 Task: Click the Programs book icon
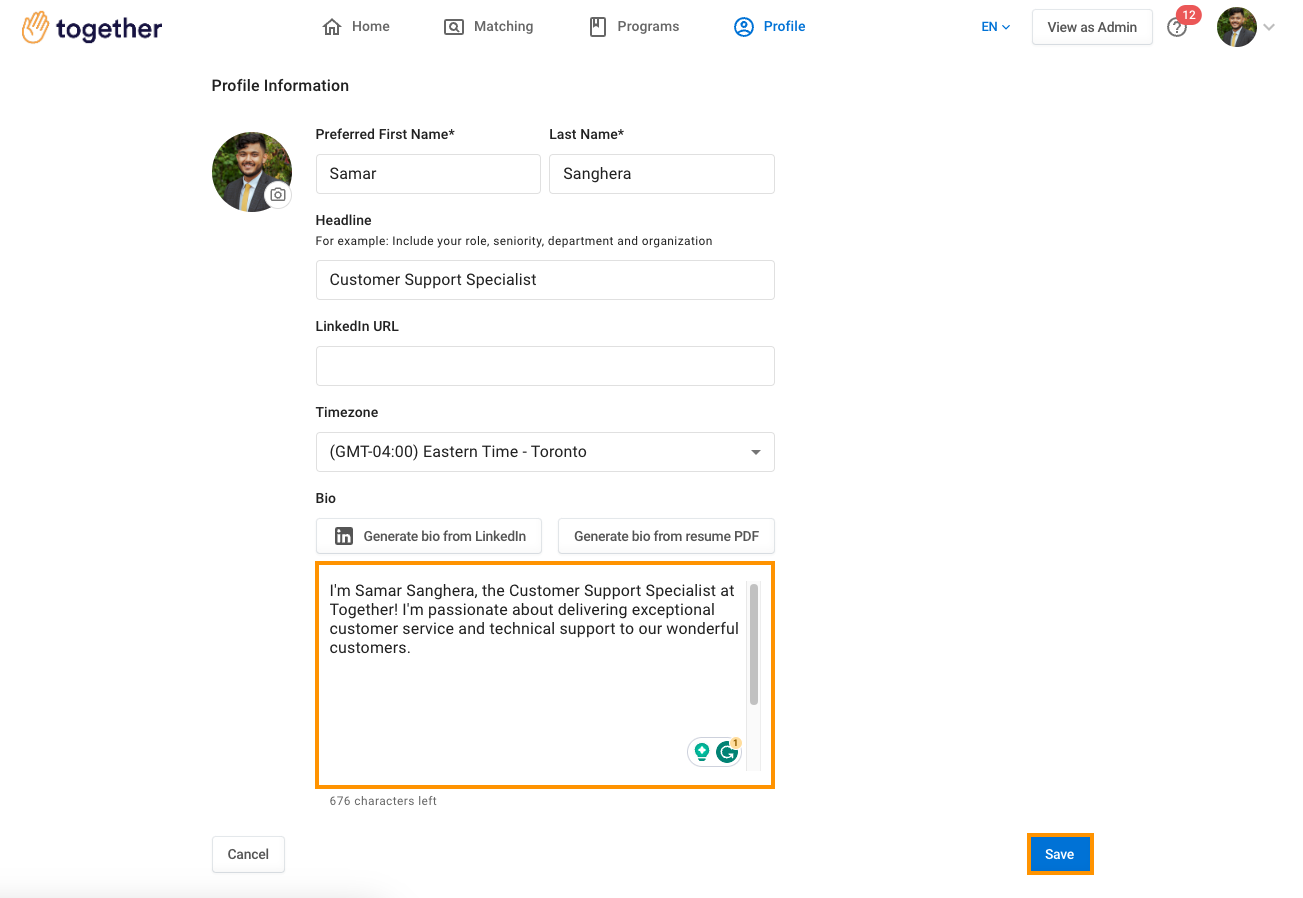coord(598,27)
